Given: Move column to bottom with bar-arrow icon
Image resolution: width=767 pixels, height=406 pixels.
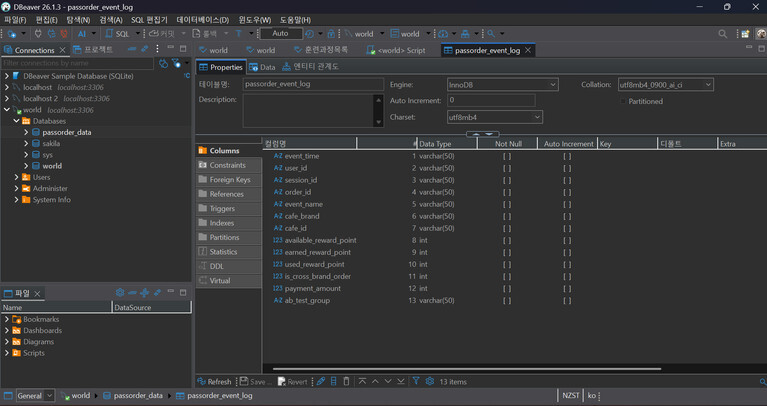Looking at the screenshot, I should click(401, 381).
